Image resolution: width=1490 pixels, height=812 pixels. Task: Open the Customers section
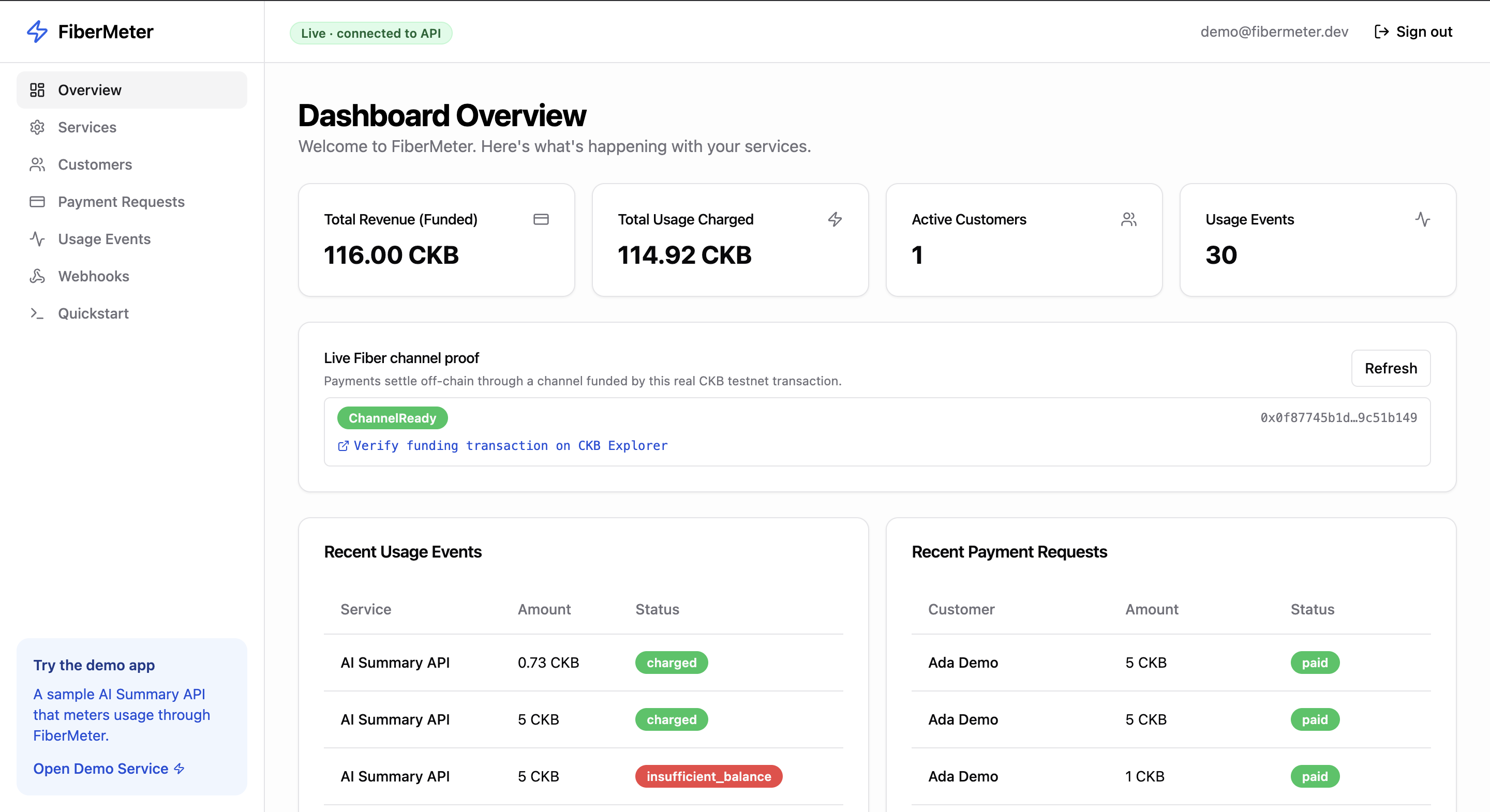[132, 165]
